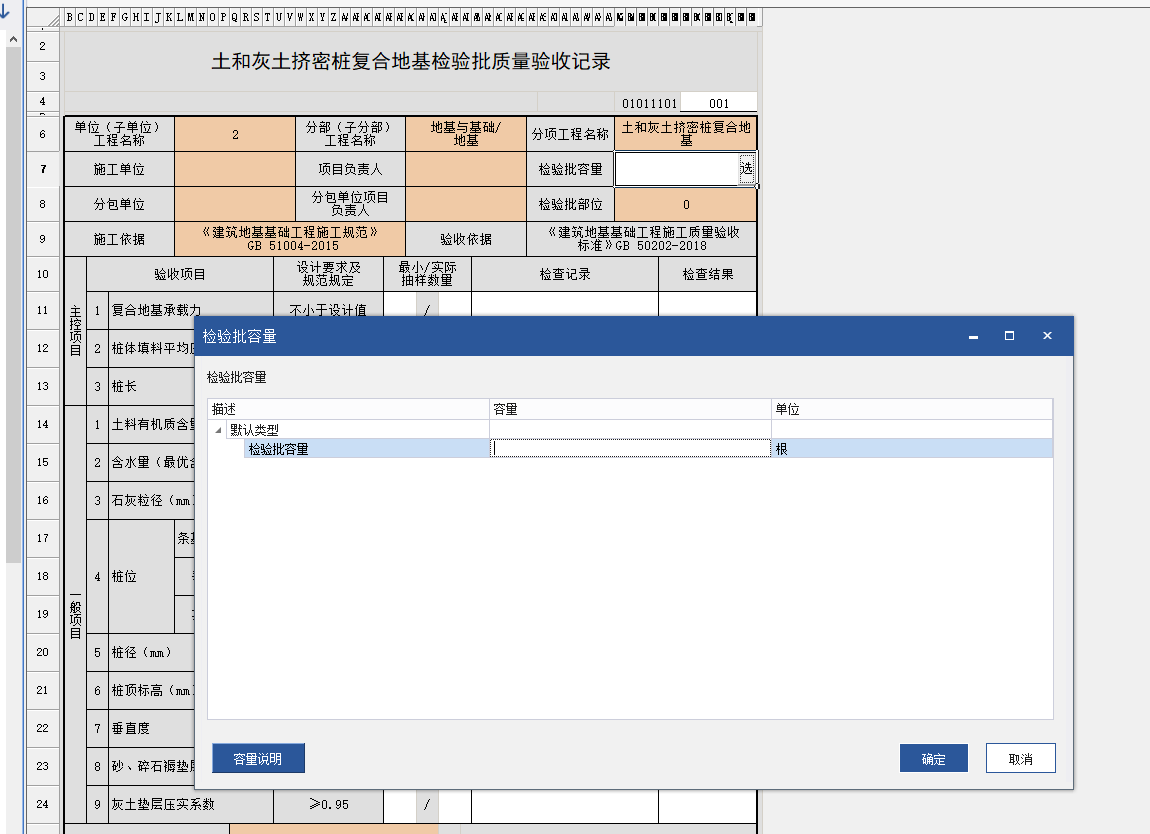Click the 根 unit cell

click(912, 449)
